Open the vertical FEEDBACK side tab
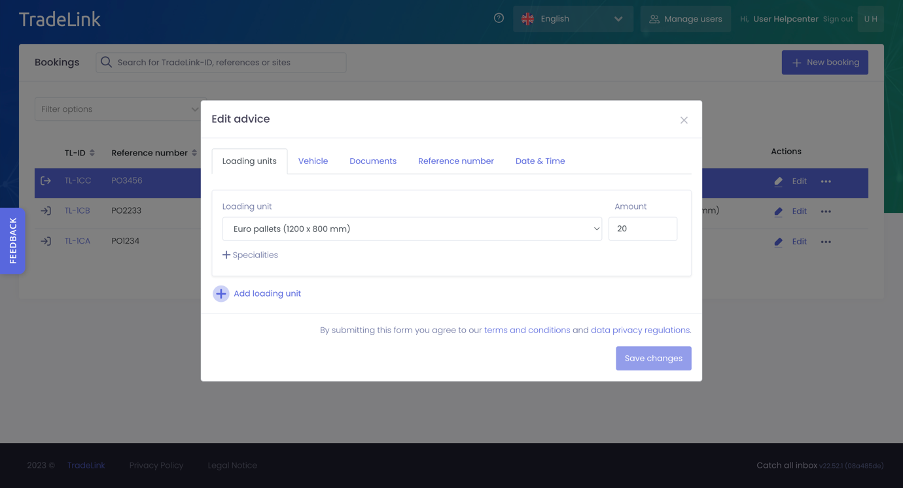 13,240
